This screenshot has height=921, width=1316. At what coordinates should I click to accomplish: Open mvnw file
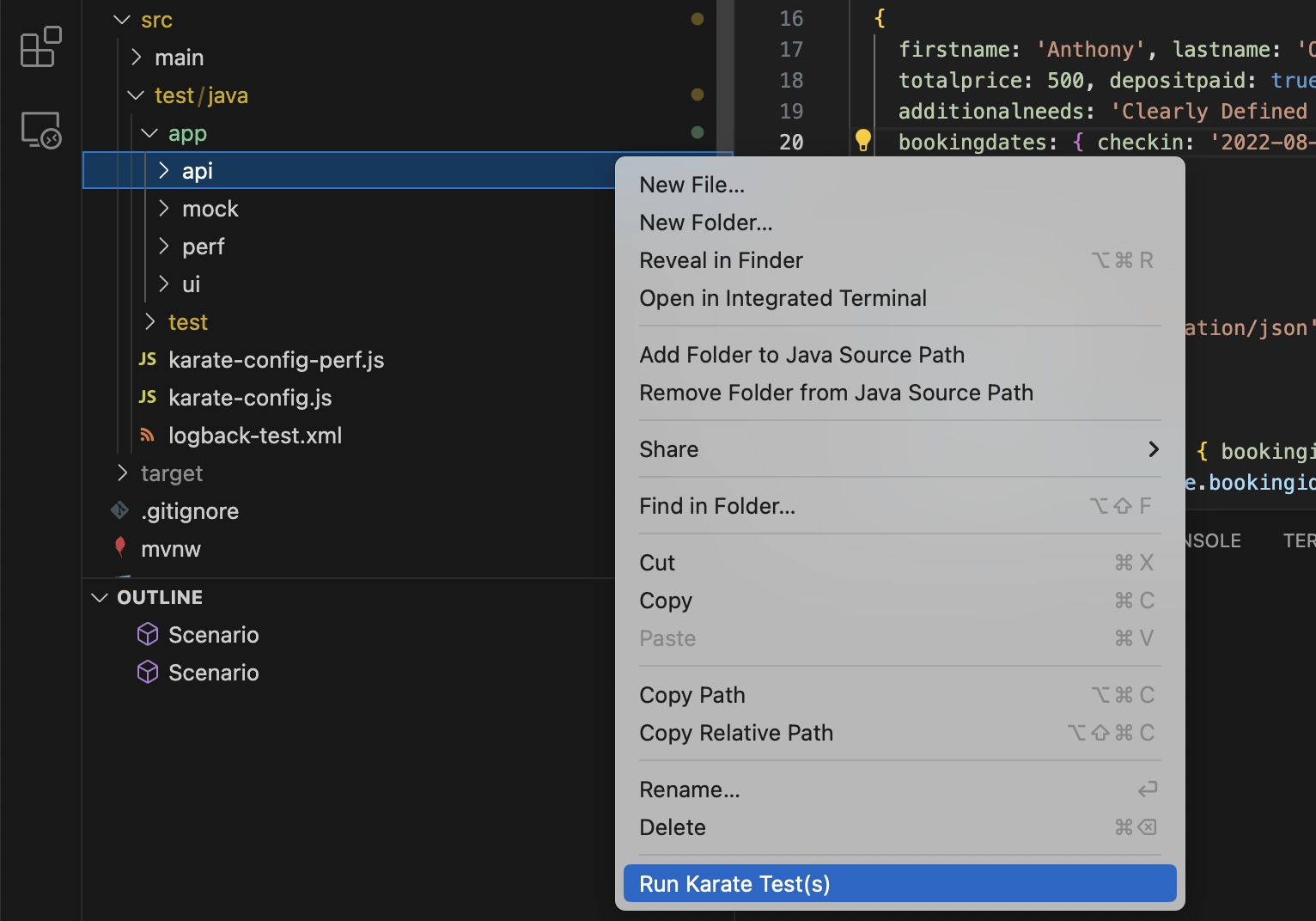tap(171, 549)
